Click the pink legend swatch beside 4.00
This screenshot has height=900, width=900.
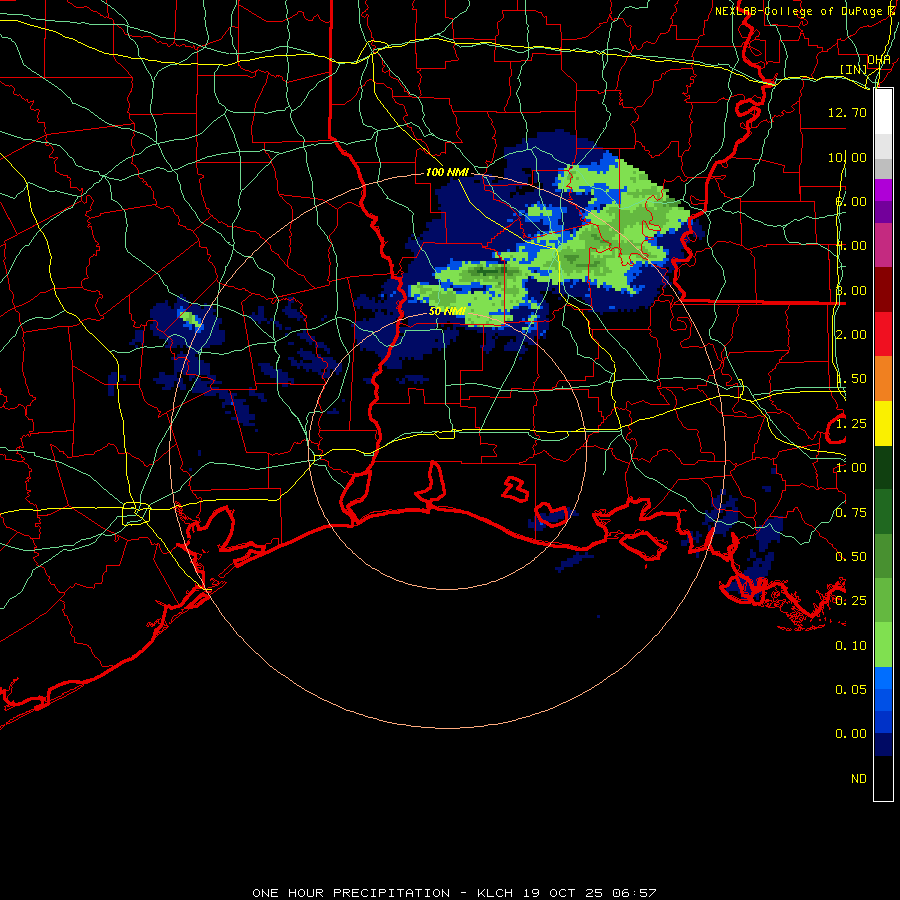click(x=883, y=245)
